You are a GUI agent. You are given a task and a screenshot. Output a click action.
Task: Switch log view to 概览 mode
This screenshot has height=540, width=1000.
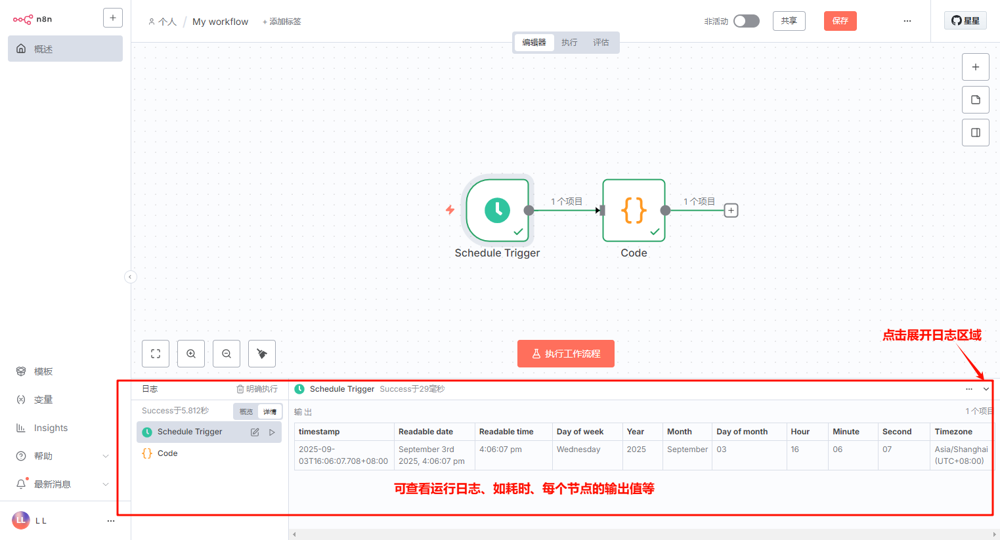click(x=246, y=411)
